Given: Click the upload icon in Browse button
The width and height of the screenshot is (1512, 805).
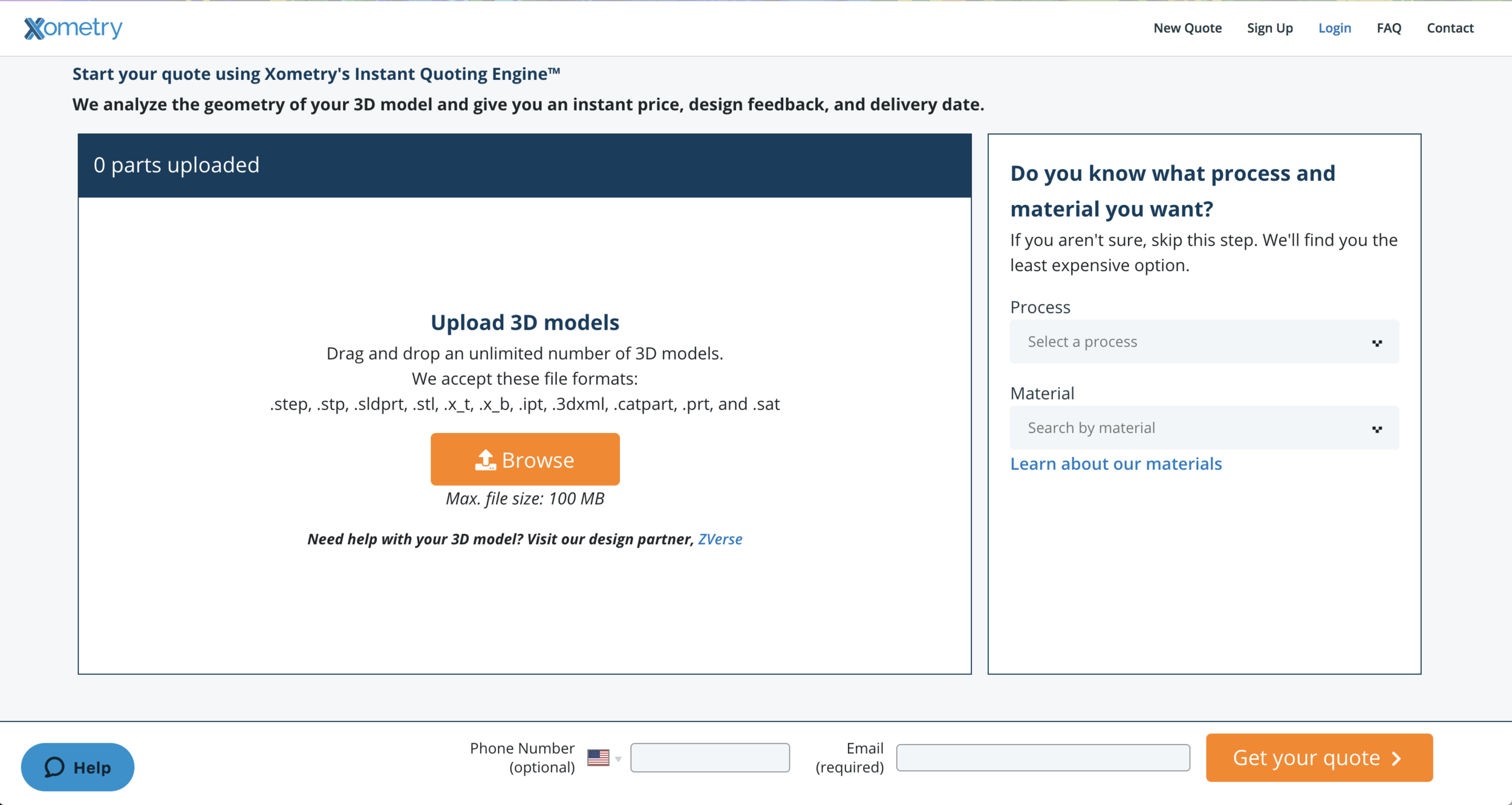Looking at the screenshot, I should [x=485, y=460].
